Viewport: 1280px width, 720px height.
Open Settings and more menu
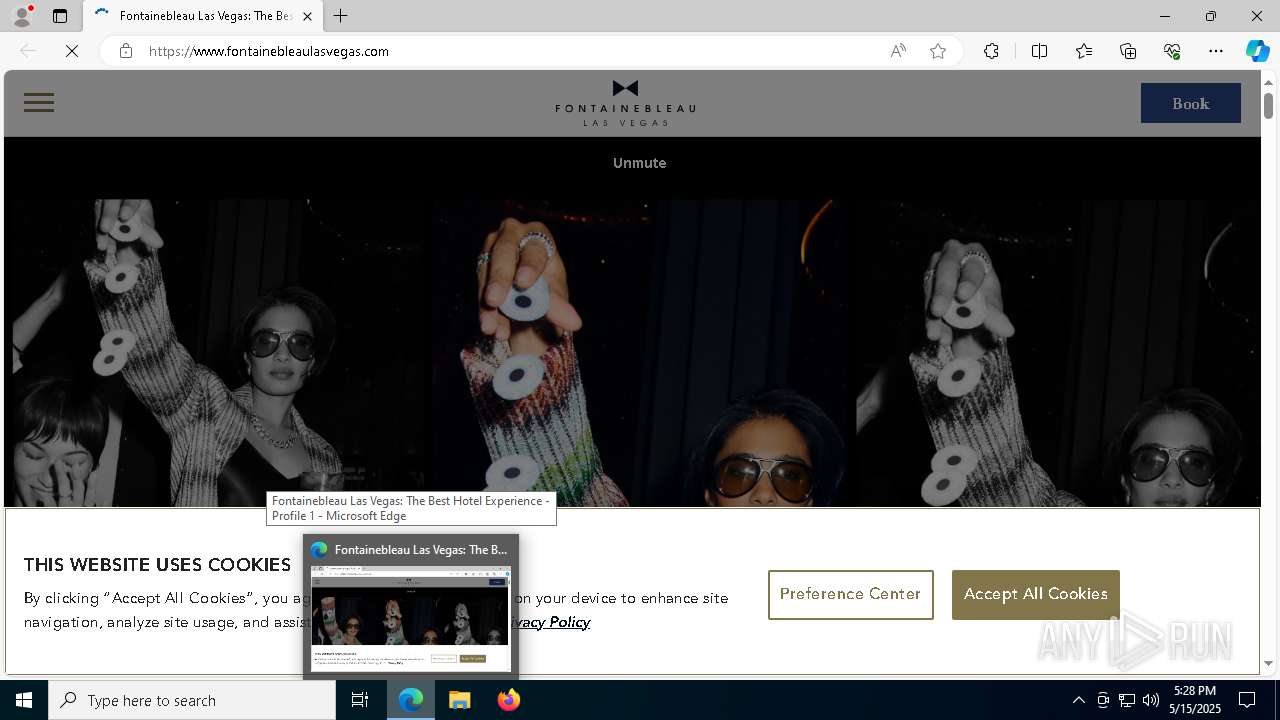click(1216, 51)
